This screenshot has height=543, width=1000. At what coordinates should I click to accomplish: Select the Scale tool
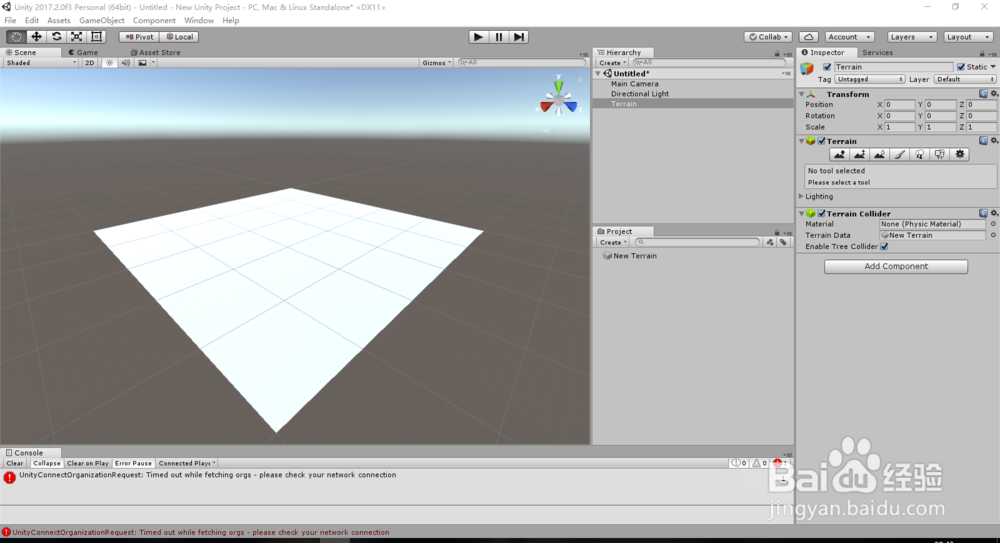[x=77, y=37]
